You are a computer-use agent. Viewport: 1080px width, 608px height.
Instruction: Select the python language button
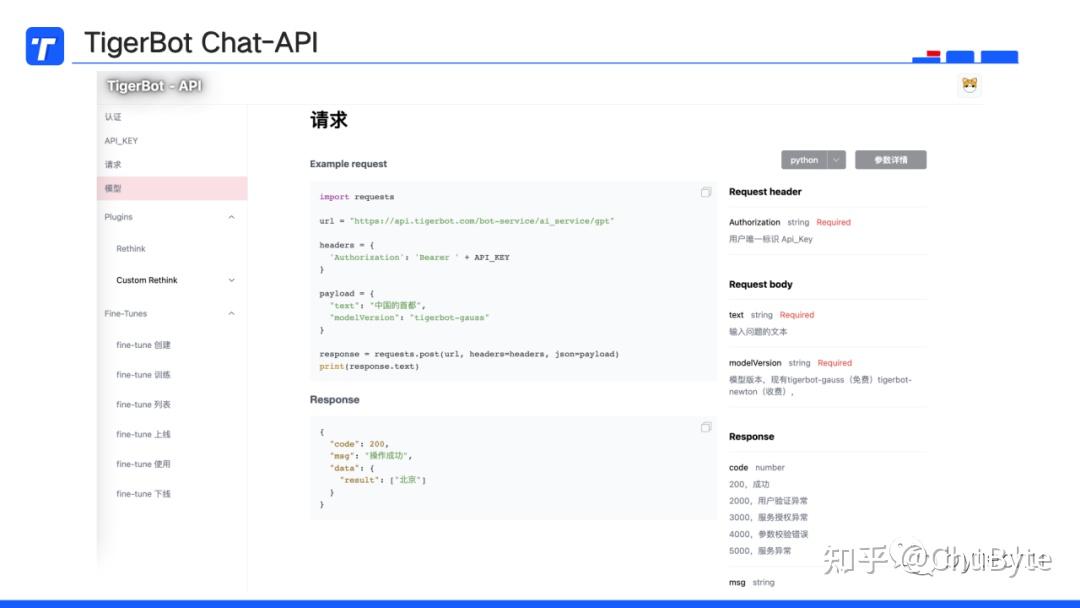(x=804, y=160)
